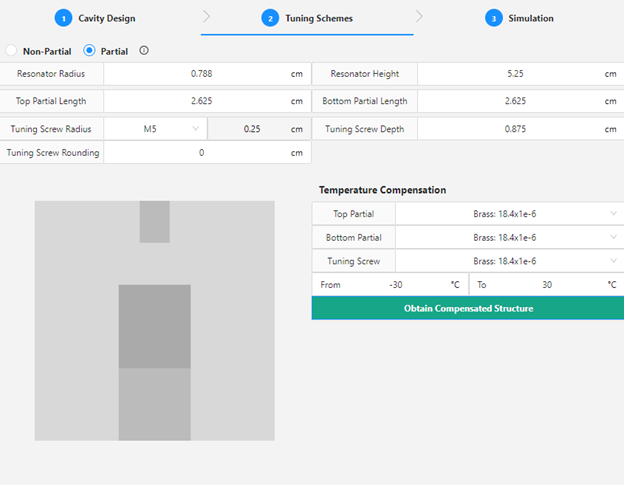This screenshot has width=624, height=485.
Task: Select the Partial radio button
Action: pos(89,51)
